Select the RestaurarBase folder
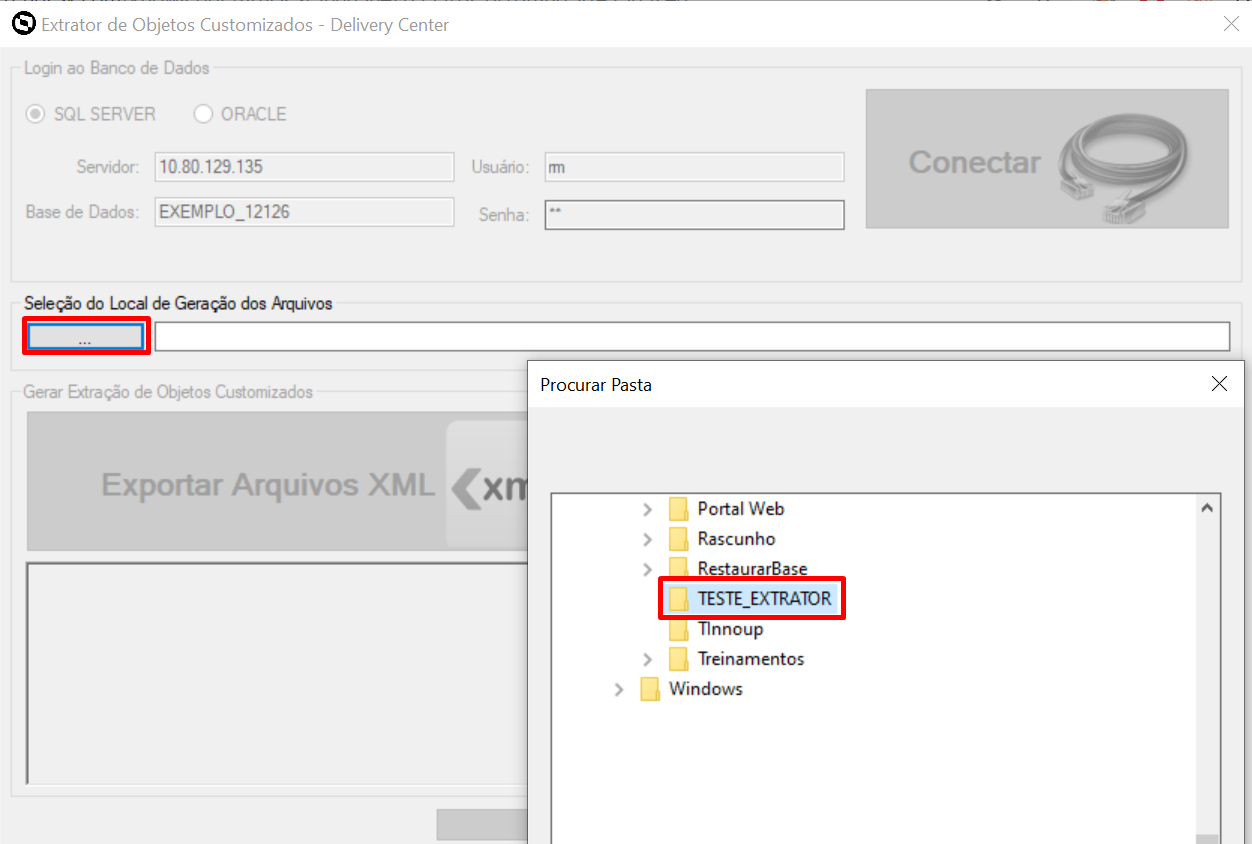The image size is (1252, 844). 753,569
